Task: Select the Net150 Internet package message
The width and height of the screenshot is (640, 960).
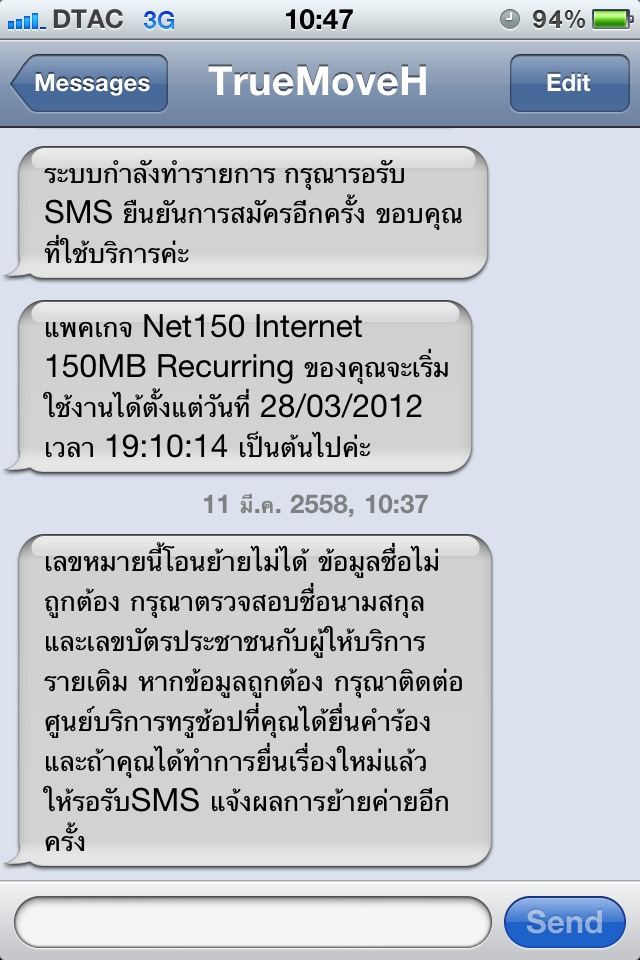Action: pos(239,386)
